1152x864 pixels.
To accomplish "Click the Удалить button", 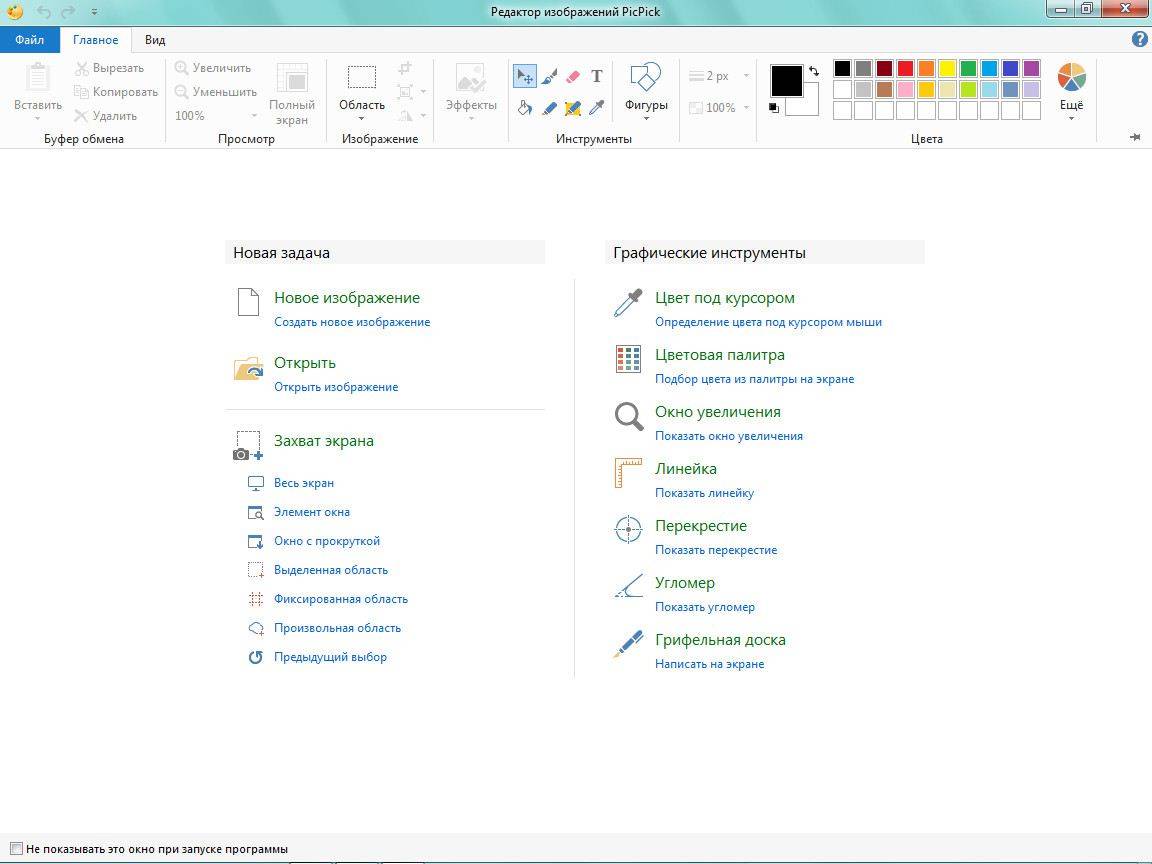I will pos(106,115).
